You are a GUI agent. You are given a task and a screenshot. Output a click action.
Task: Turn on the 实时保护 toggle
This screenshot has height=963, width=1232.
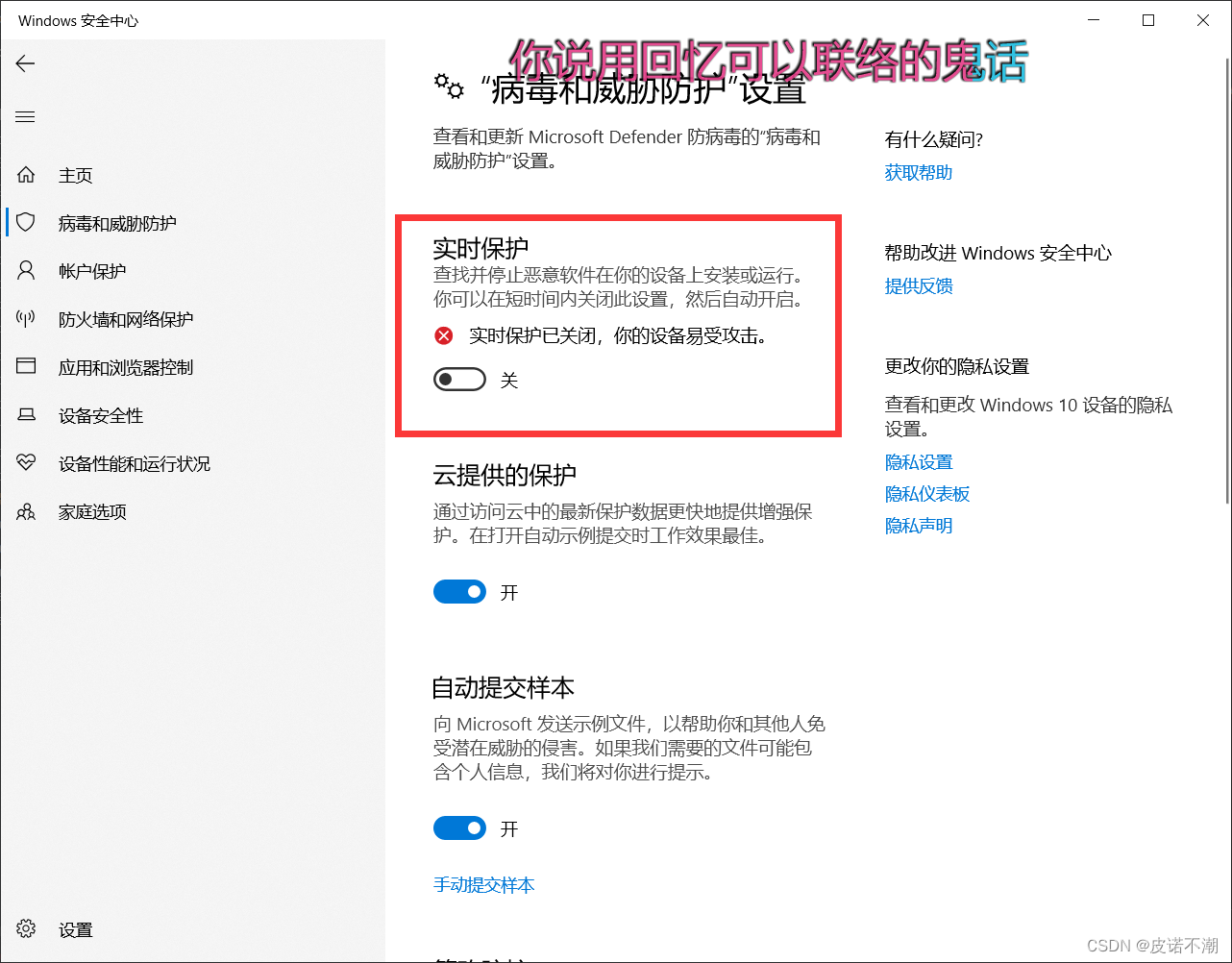coord(459,381)
